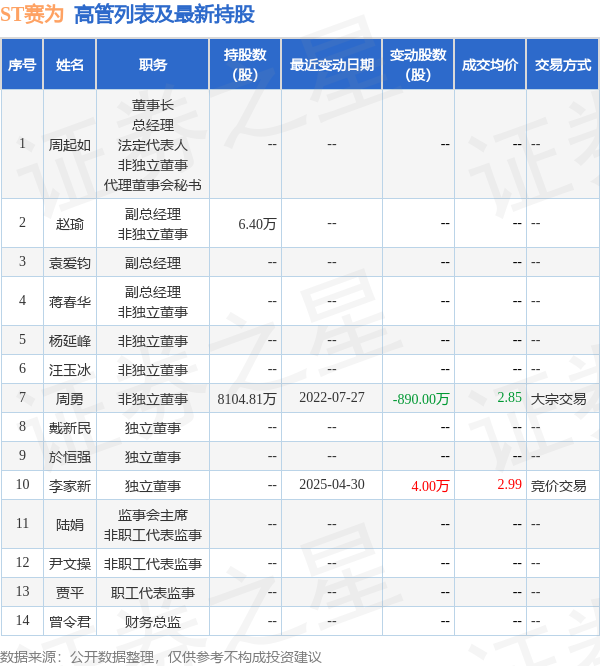Viewport: 600px width, 666px height.
Task: Click the name '蒋春华'
Action: point(70,302)
